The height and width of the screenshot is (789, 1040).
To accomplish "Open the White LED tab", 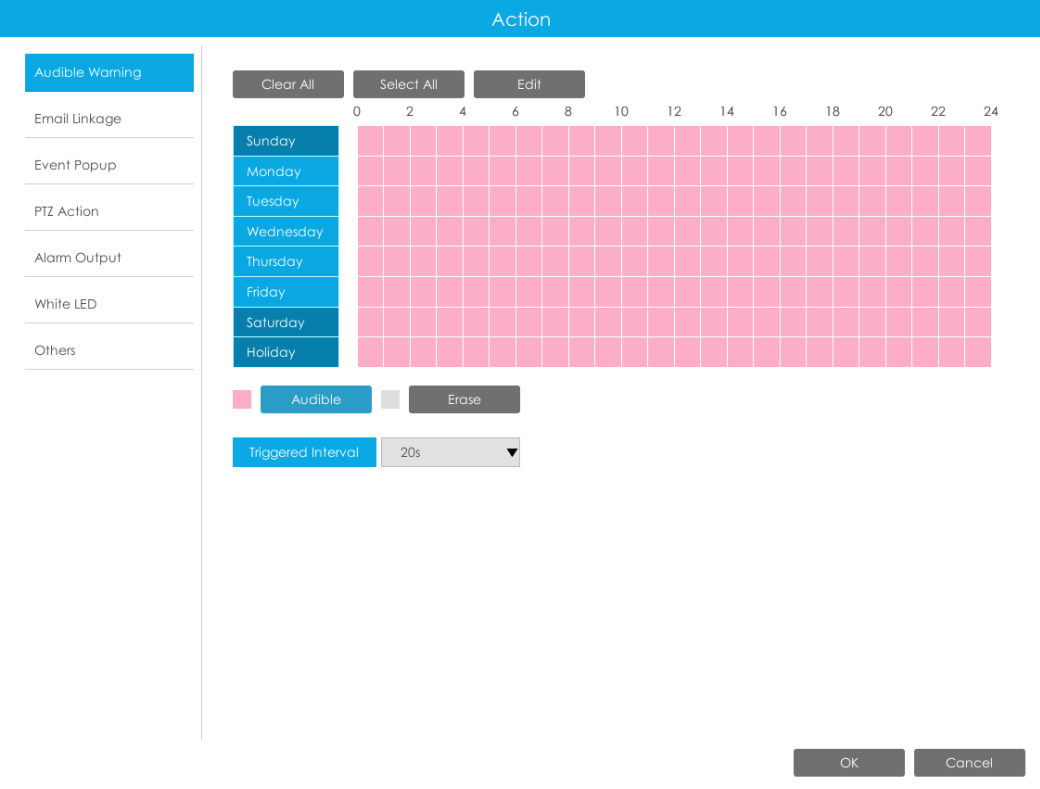I will tap(109, 304).
